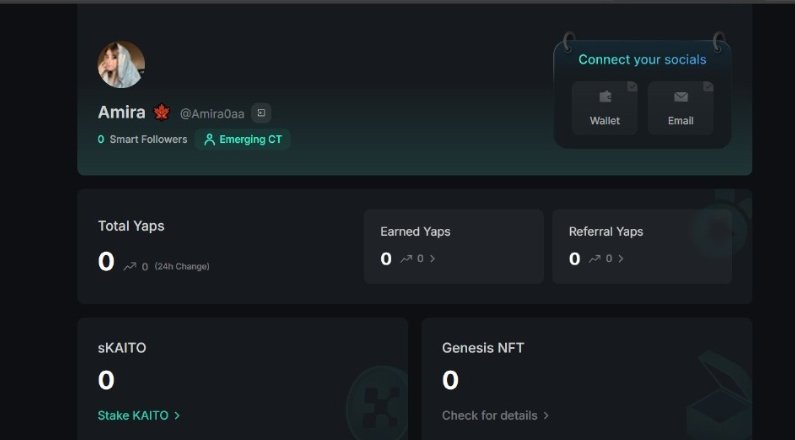Click the trend arrow icon in Earned Yaps
Viewport: 795px width, 440px height.
point(406,259)
